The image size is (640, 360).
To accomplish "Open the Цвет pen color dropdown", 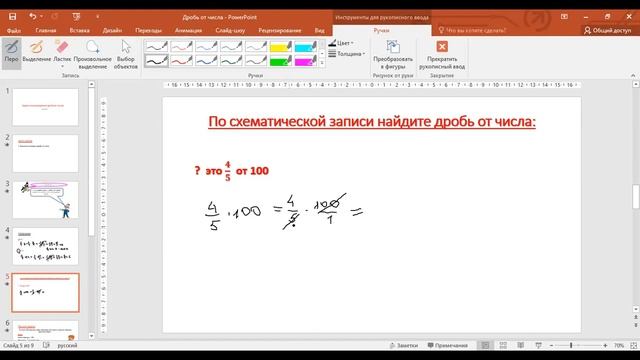I will coord(341,43).
